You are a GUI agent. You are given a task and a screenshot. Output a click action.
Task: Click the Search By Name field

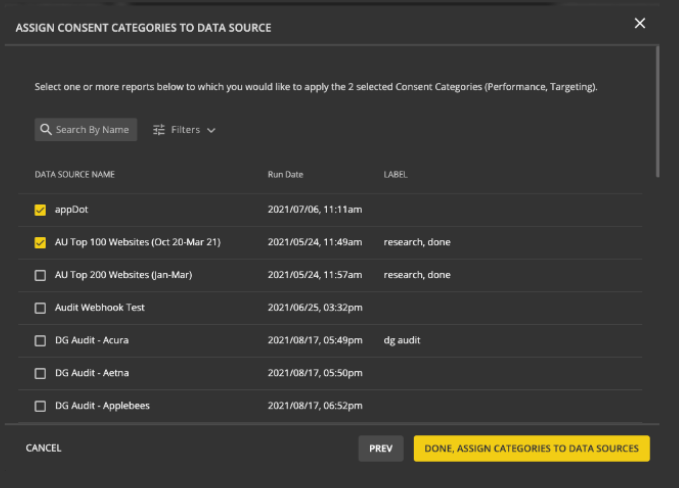(92, 130)
